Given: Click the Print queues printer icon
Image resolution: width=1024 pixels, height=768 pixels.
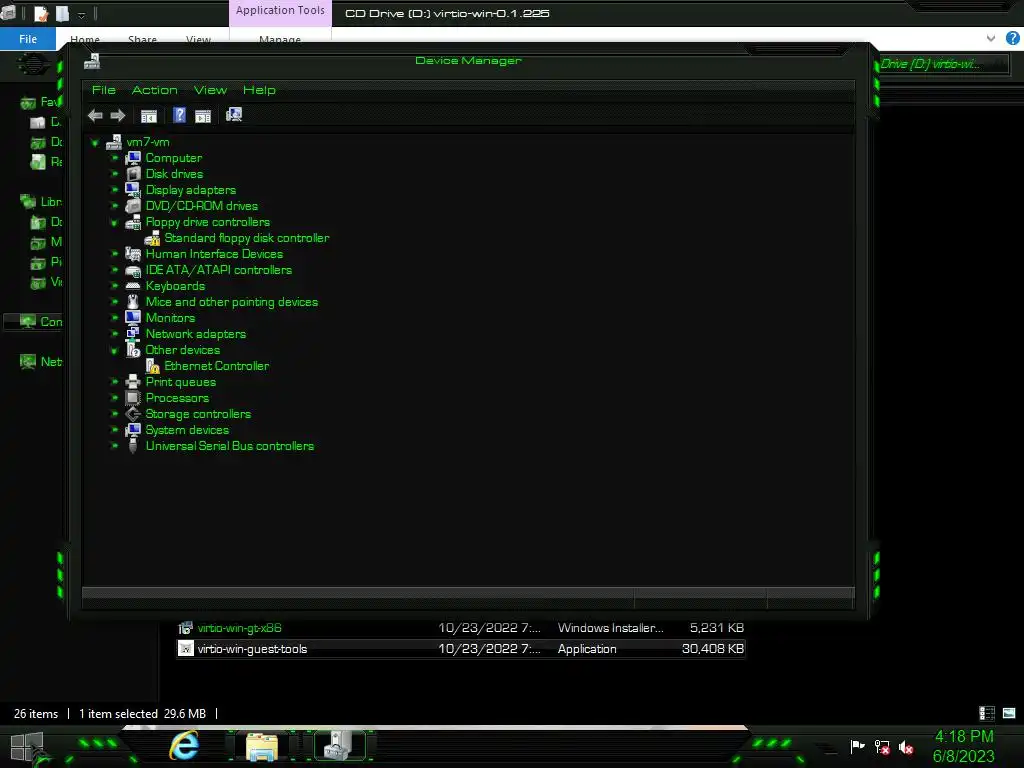Looking at the screenshot, I should point(133,382).
